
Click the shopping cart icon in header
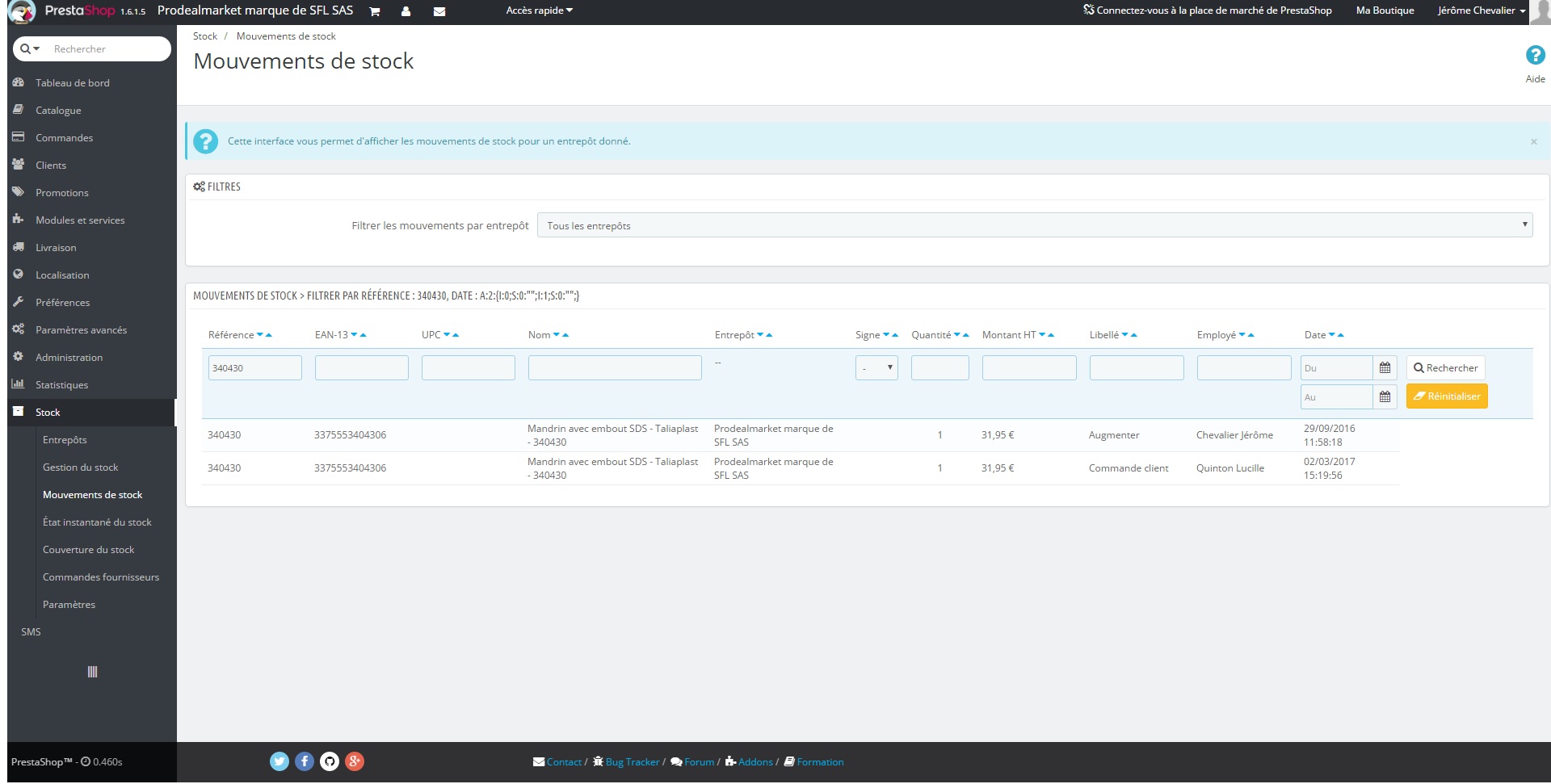[374, 11]
